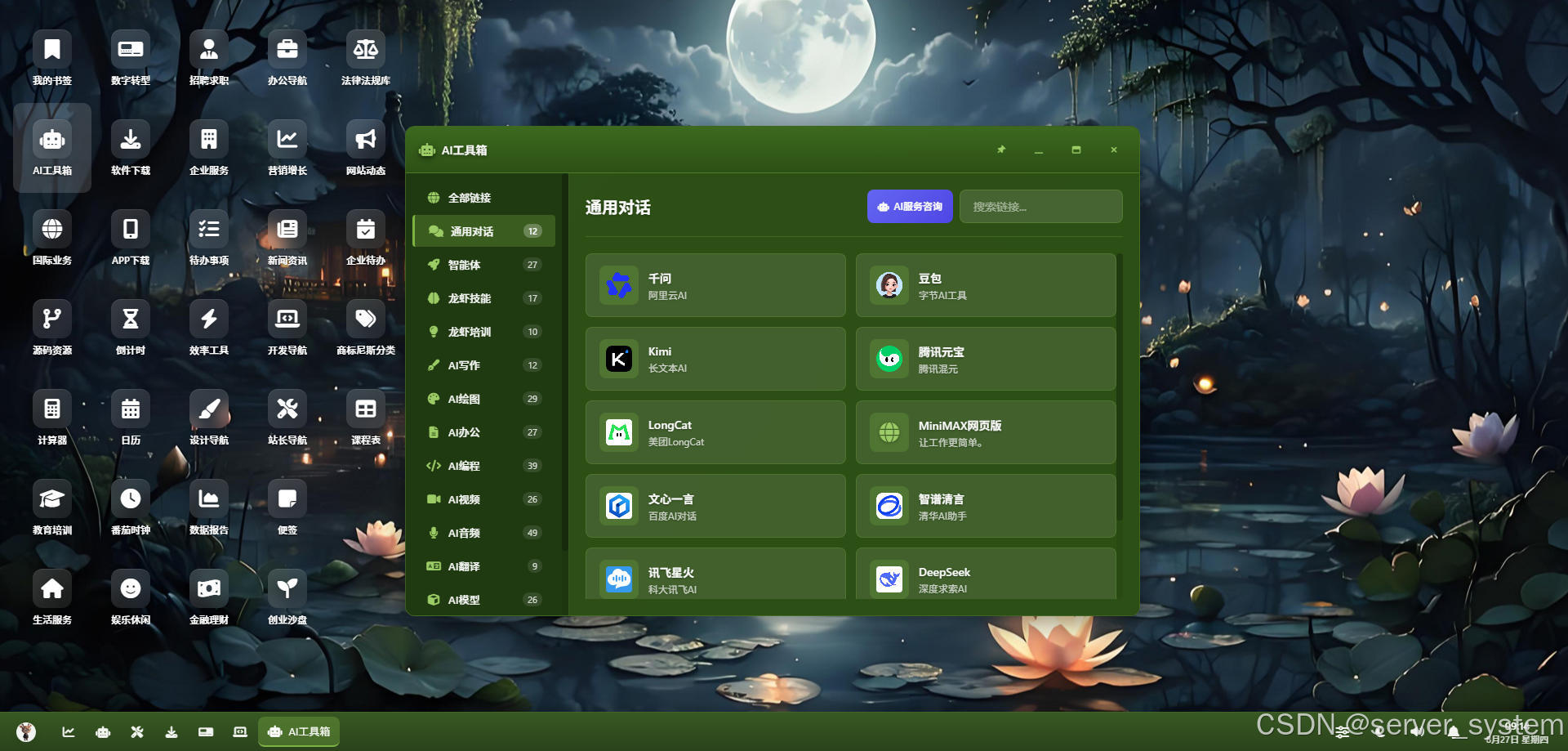Visit the Kimi 长文本AI card
This screenshot has width=1568, height=751.
[715, 359]
